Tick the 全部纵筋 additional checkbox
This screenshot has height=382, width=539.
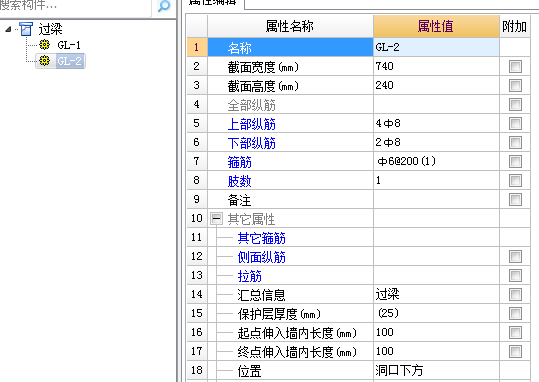tap(515, 104)
